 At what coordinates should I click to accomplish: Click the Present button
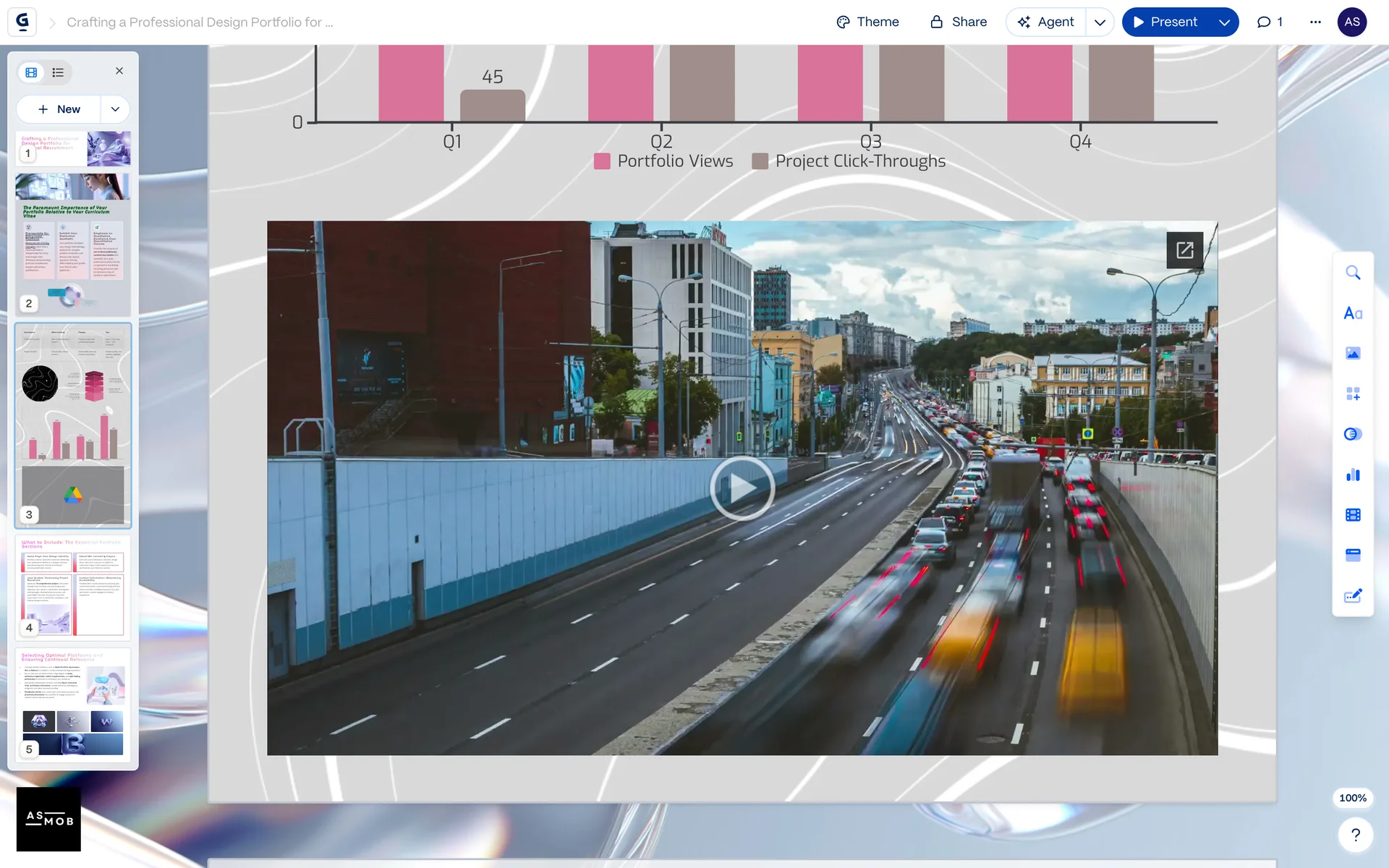point(1165,22)
